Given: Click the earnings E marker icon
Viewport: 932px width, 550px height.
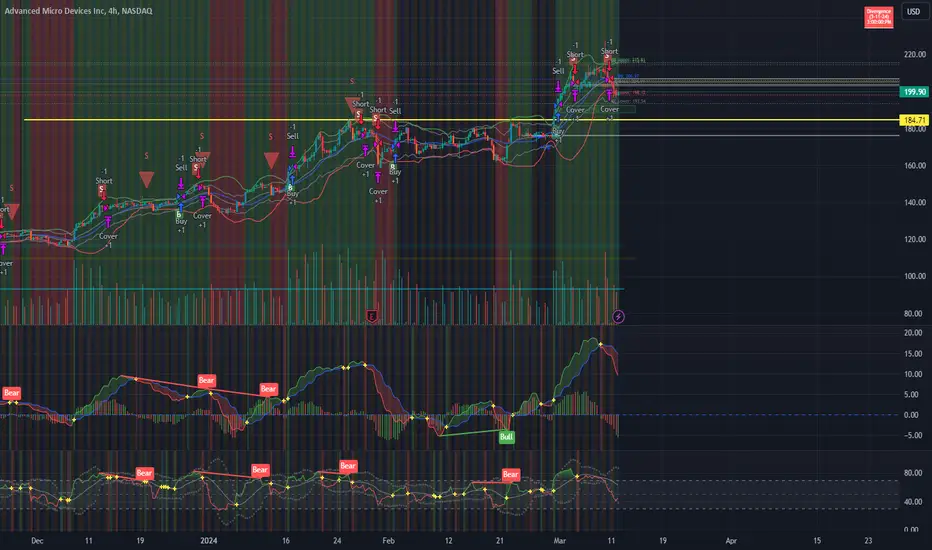Looking at the screenshot, I should point(372,316).
